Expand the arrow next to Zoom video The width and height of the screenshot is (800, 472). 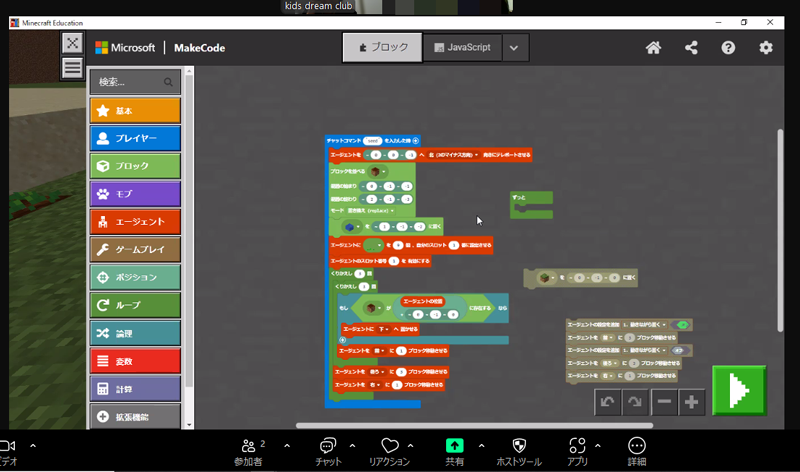[x=33, y=446]
